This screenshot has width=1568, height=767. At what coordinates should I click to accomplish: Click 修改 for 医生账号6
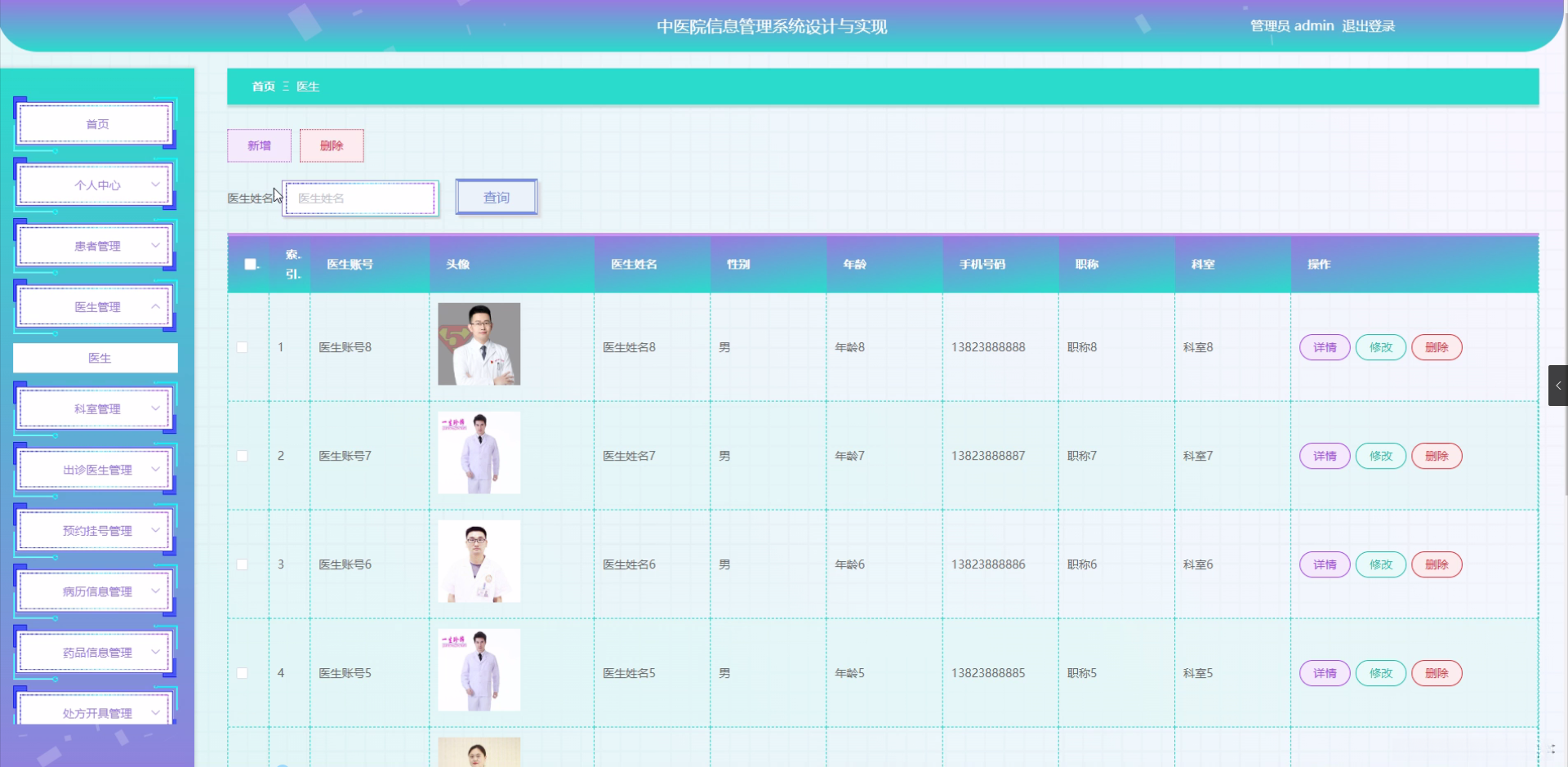[x=1381, y=564]
